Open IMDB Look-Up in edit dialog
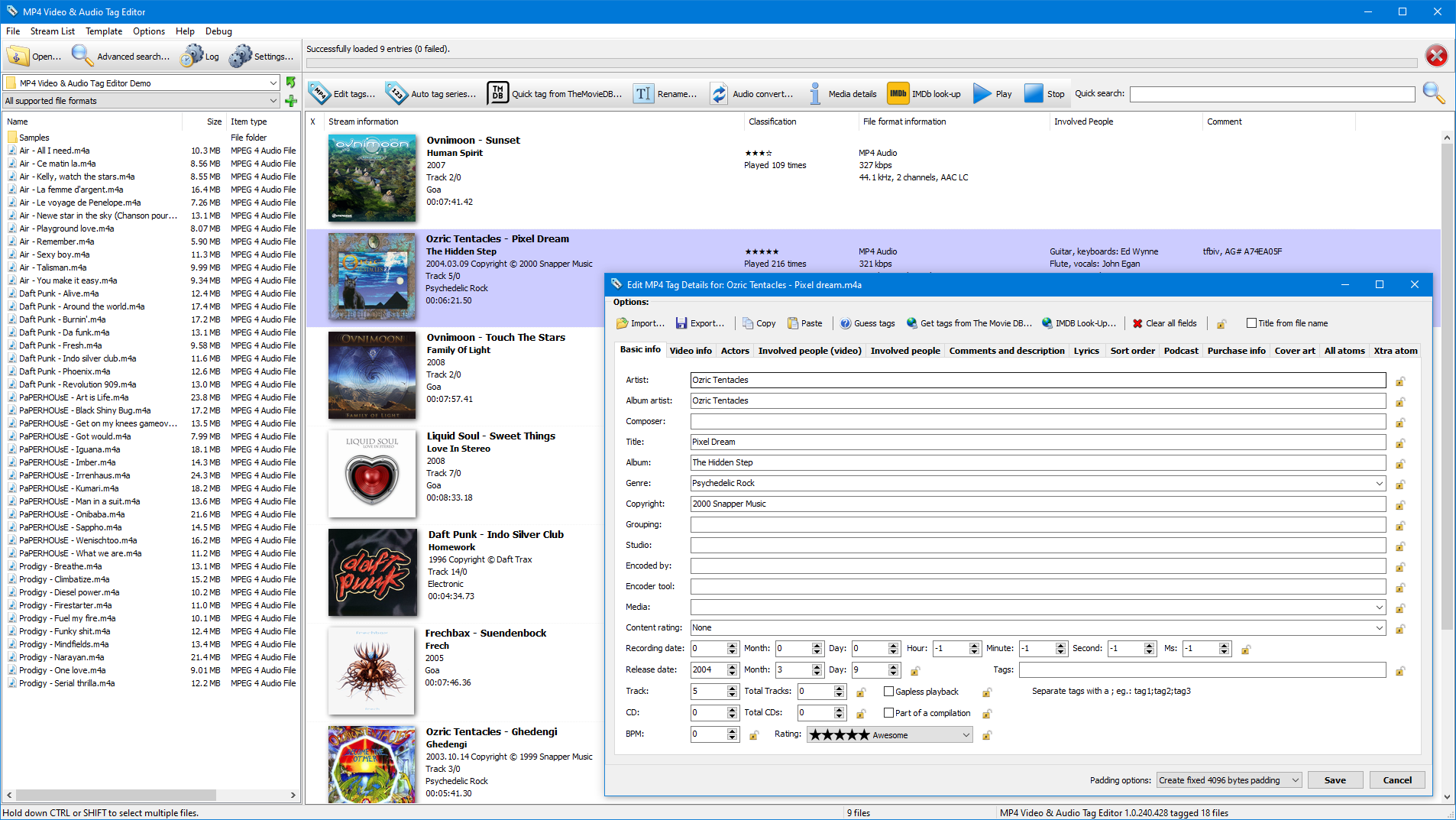The height and width of the screenshot is (820, 1456). click(1079, 323)
